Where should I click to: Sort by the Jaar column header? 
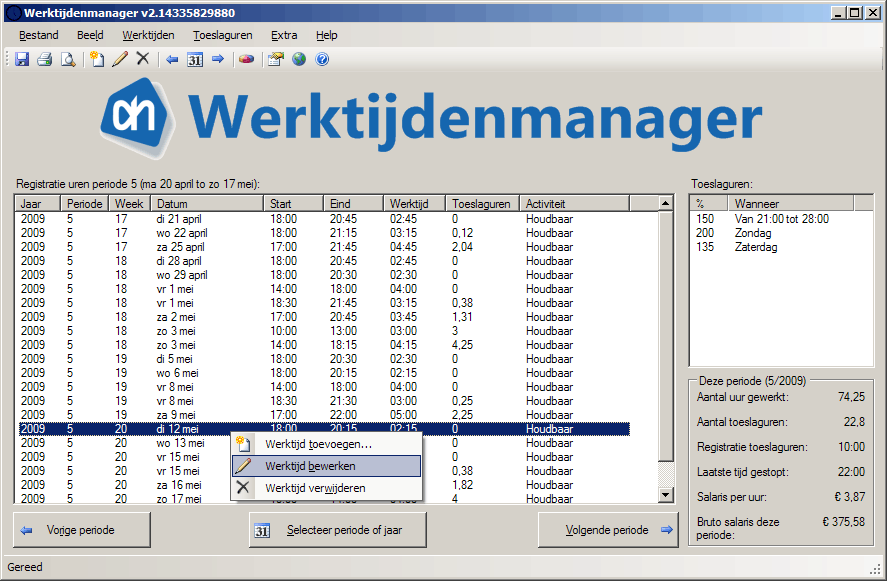point(38,204)
